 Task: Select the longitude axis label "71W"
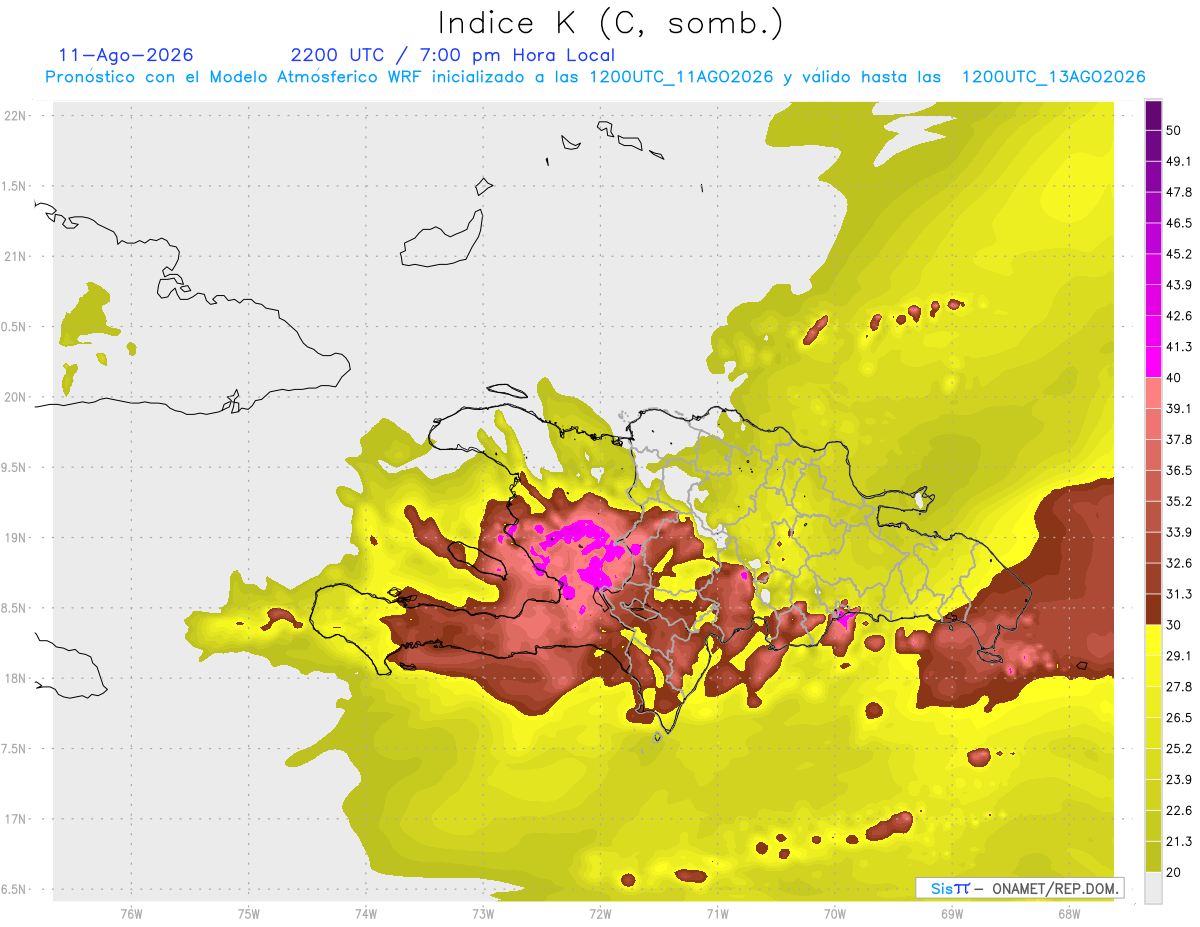coord(717,913)
